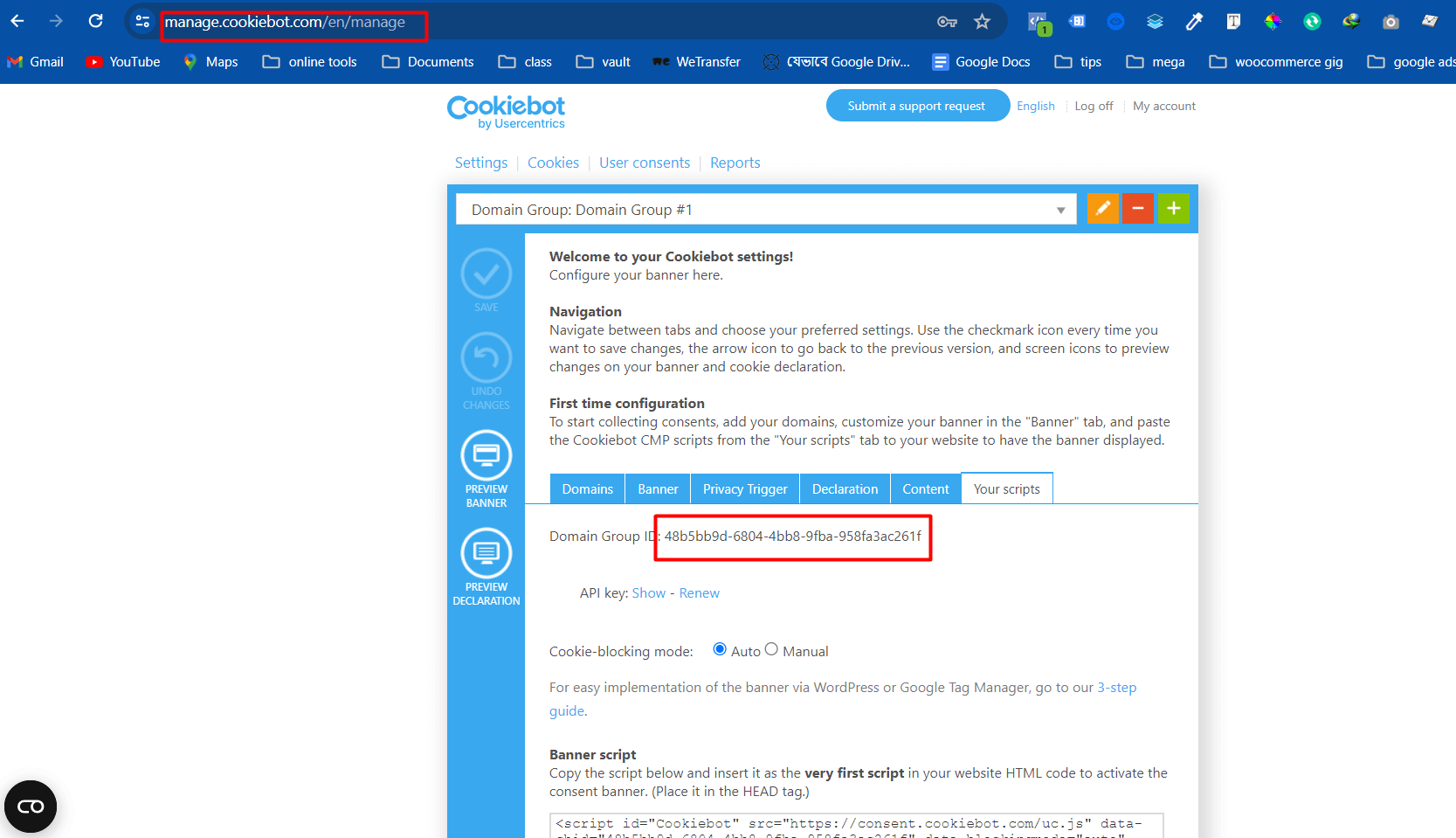Open the WeTransfer bookmark
The image size is (1456, 838).
[696, 62]
